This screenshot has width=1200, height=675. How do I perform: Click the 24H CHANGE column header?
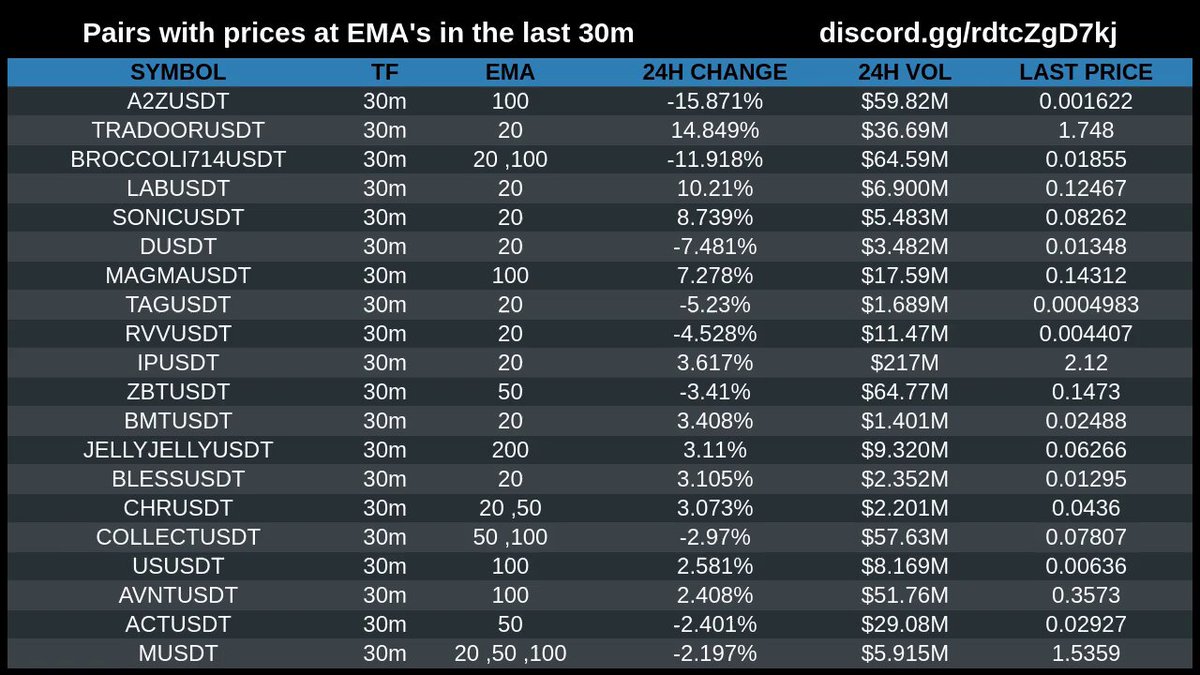pyautogui.click(x=714, y=72)
